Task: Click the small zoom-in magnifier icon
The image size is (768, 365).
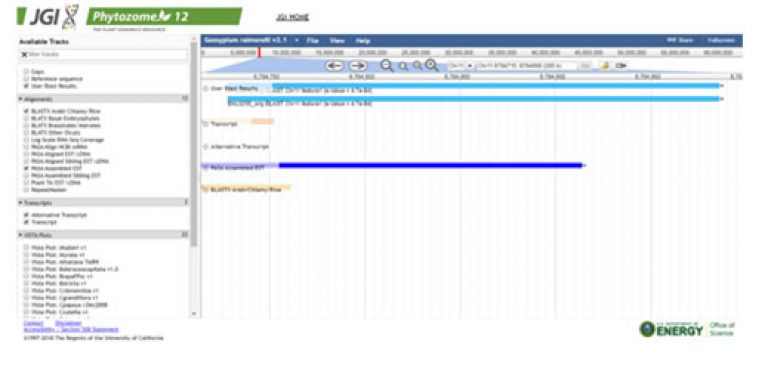Action: [417, 66]
